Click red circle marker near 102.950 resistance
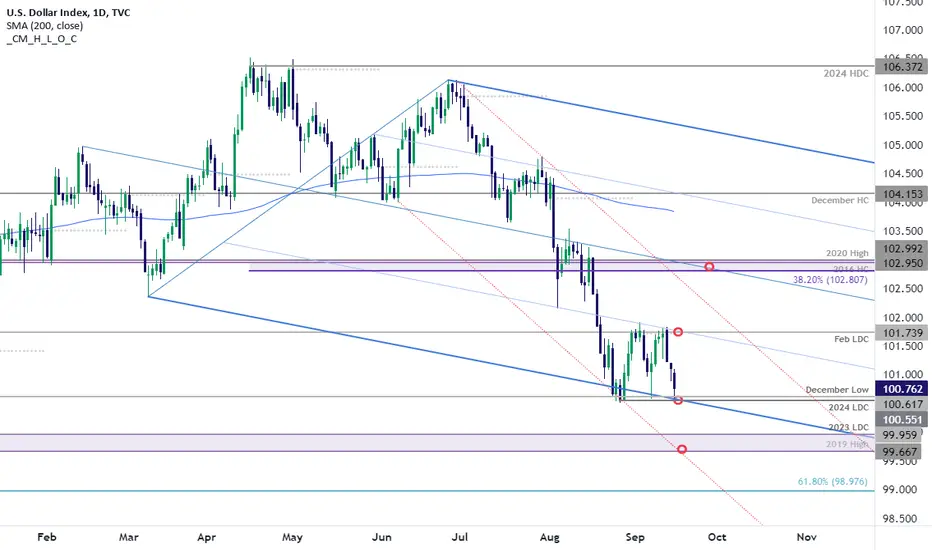The image size is (932, 550). pos(709,266)
